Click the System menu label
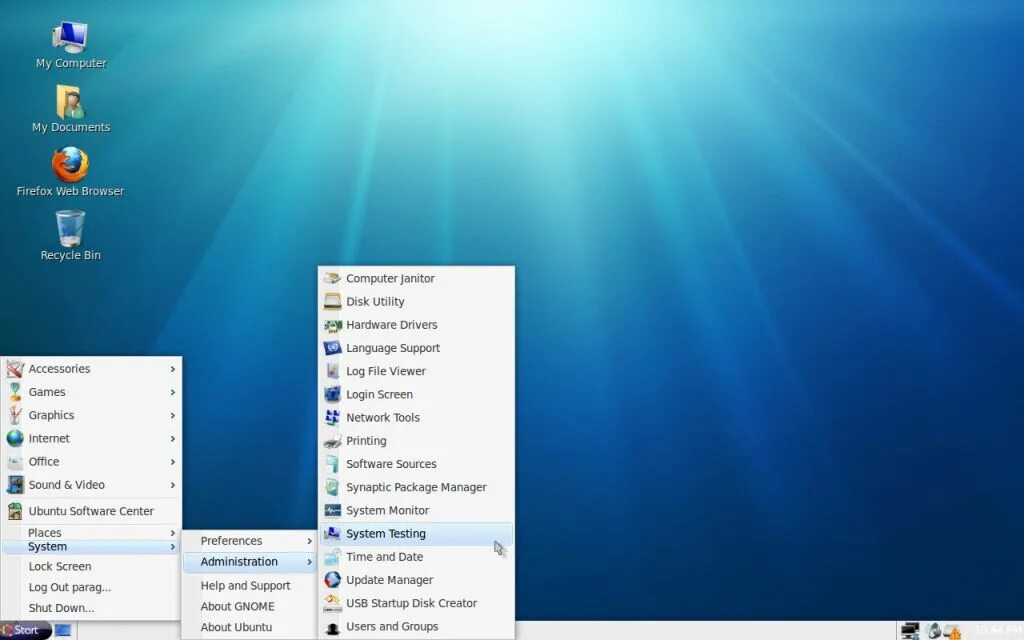Screen dimensions: 1024x640 coord(47,547)
